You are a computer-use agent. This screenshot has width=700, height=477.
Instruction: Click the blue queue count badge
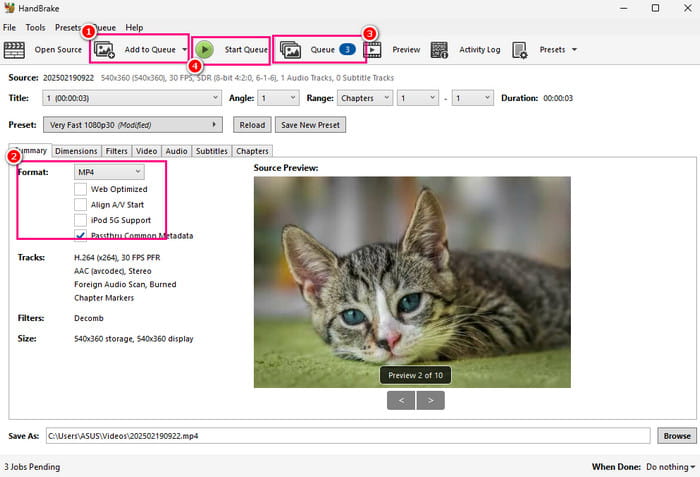click(347, 50)
